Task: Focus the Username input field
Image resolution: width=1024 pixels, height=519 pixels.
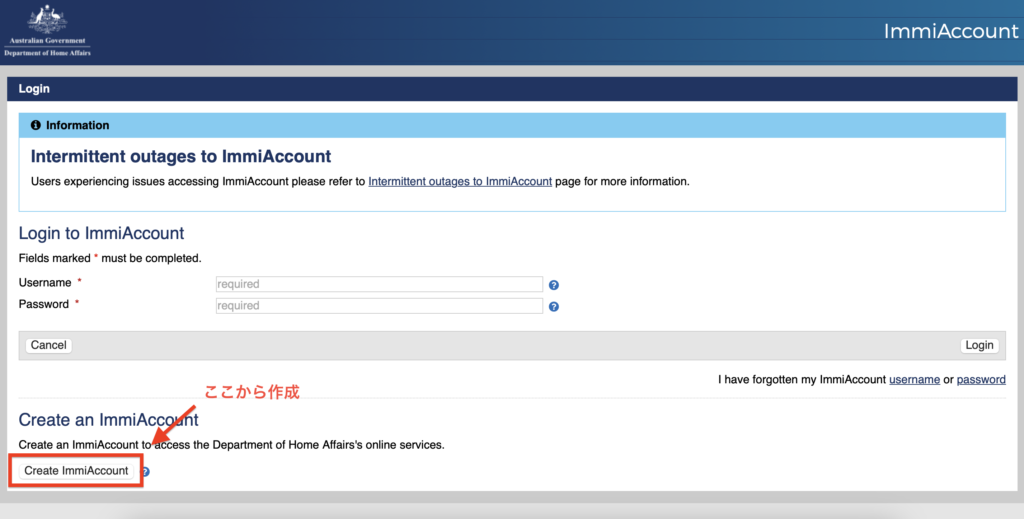Action: pyautogui.click(x=379, y=284)
